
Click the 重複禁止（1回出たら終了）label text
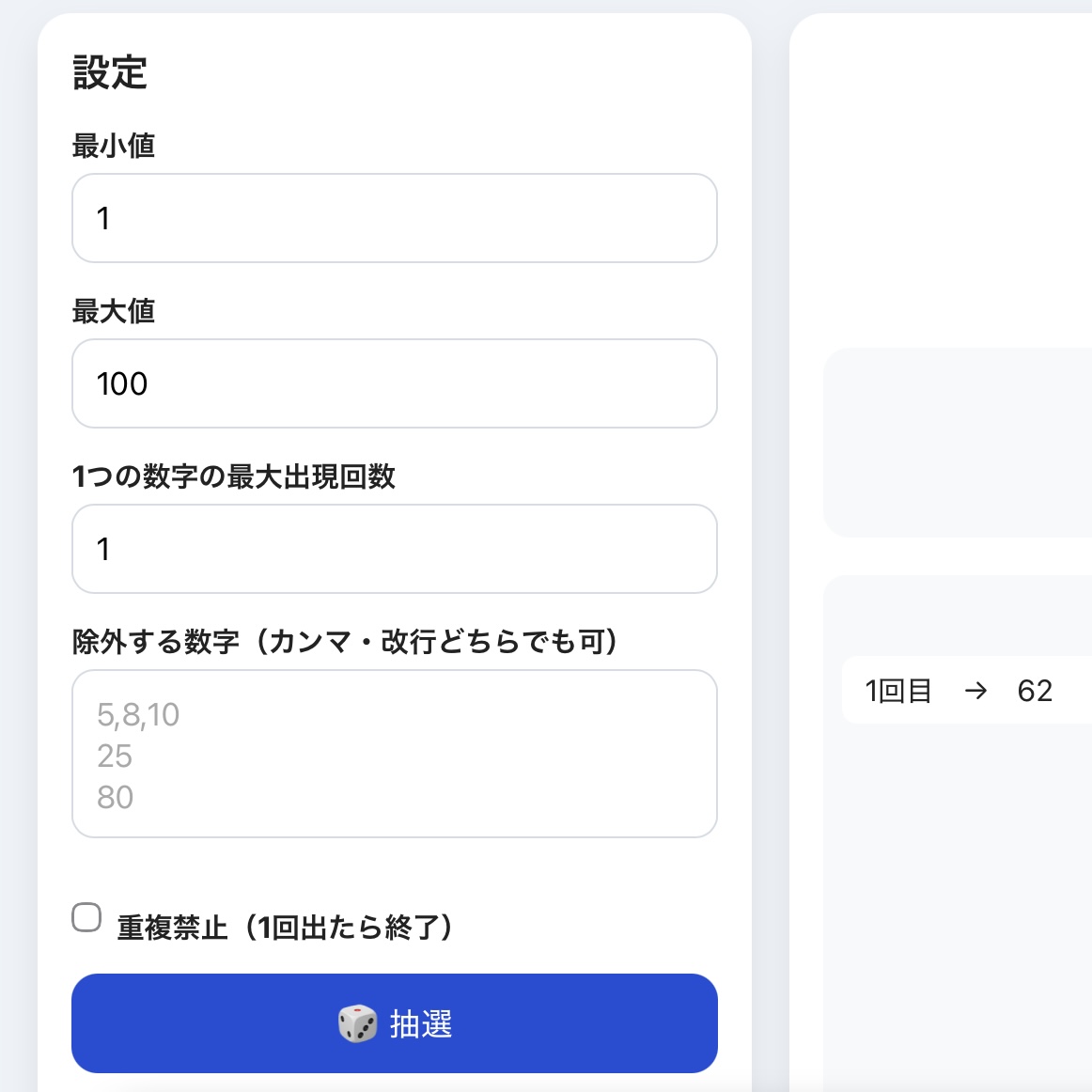point(285,928)
